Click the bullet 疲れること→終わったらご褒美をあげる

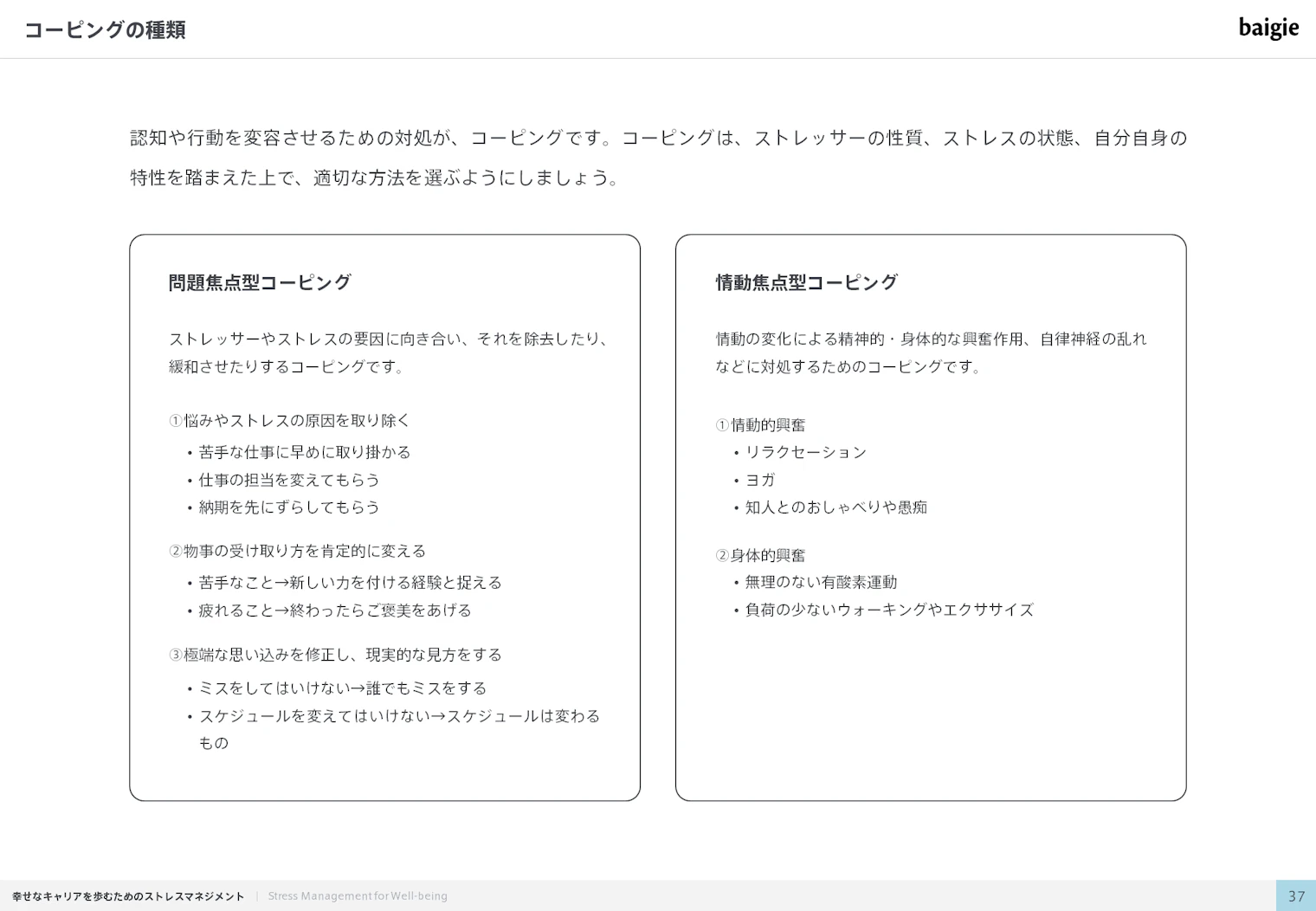coord(335,611)
